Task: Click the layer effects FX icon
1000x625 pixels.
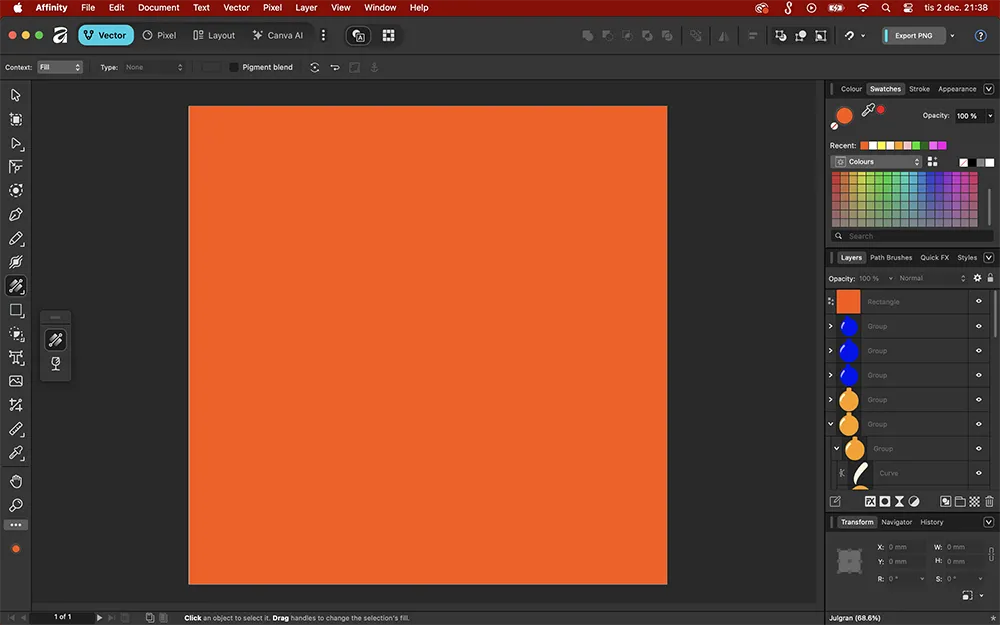Action: (870, 501)
